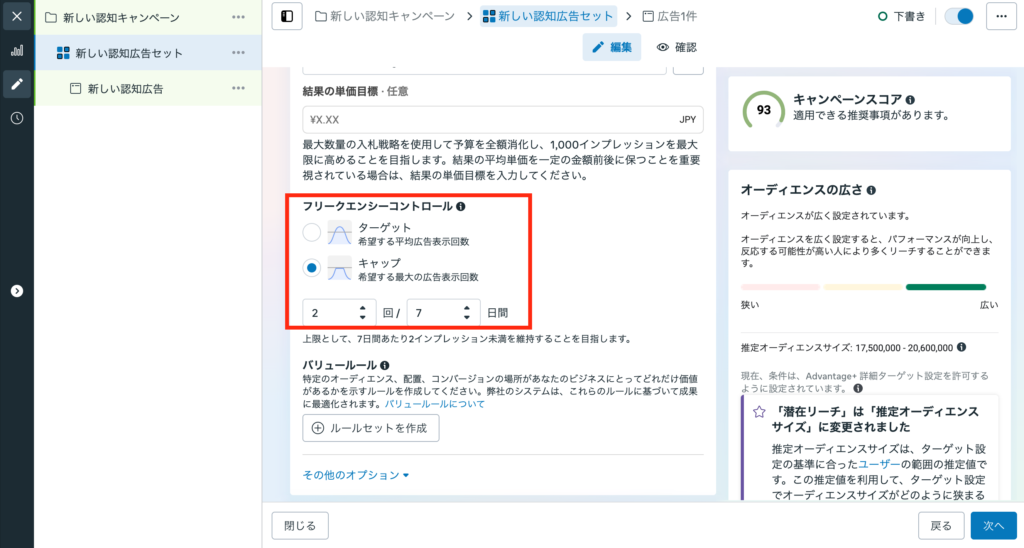Click the ターゲット curve graph icon
1024x548 pixels.
pyautogui.click(x=340, y=233)
